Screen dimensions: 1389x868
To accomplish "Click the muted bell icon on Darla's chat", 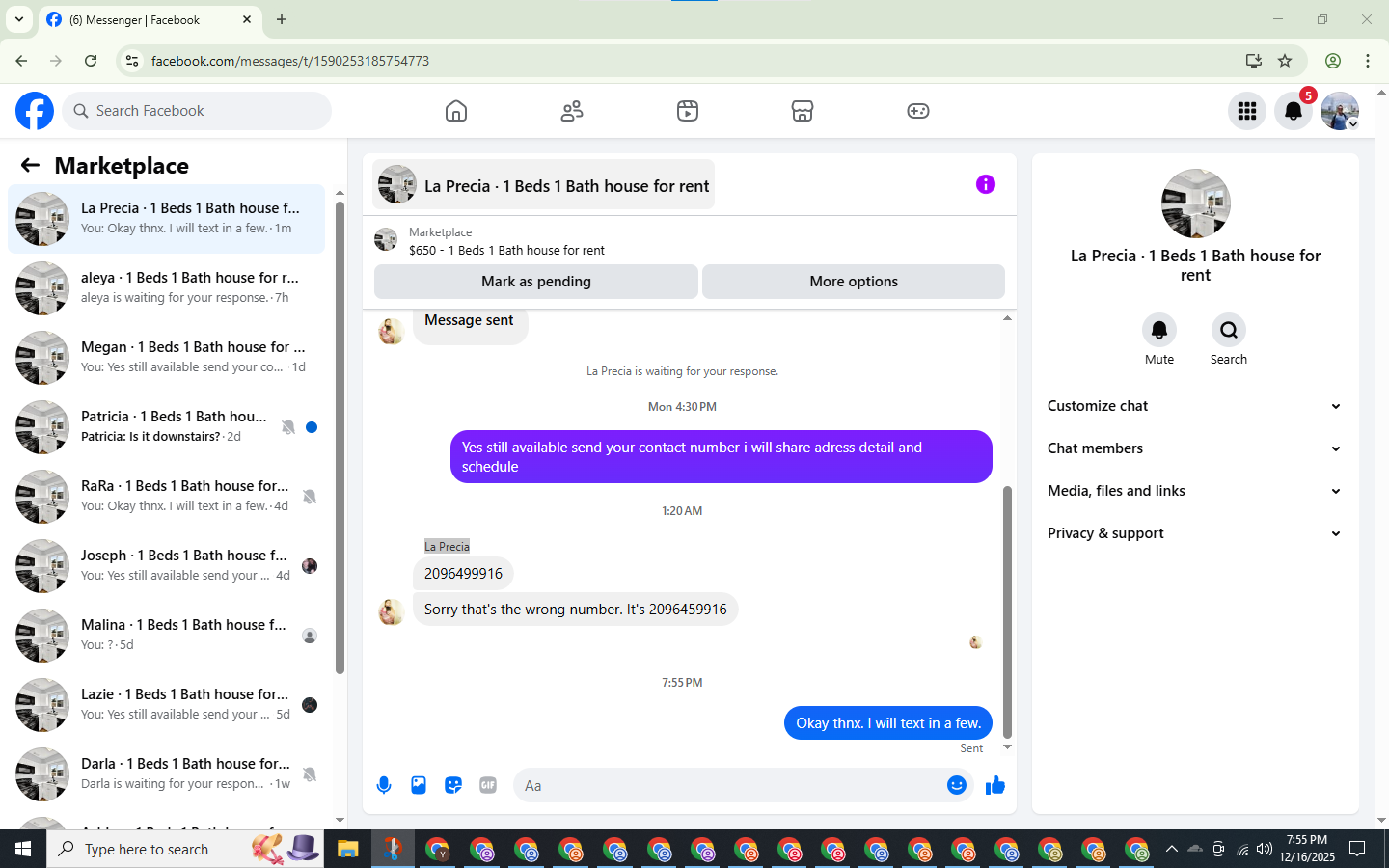I will (x=310, y=774).
